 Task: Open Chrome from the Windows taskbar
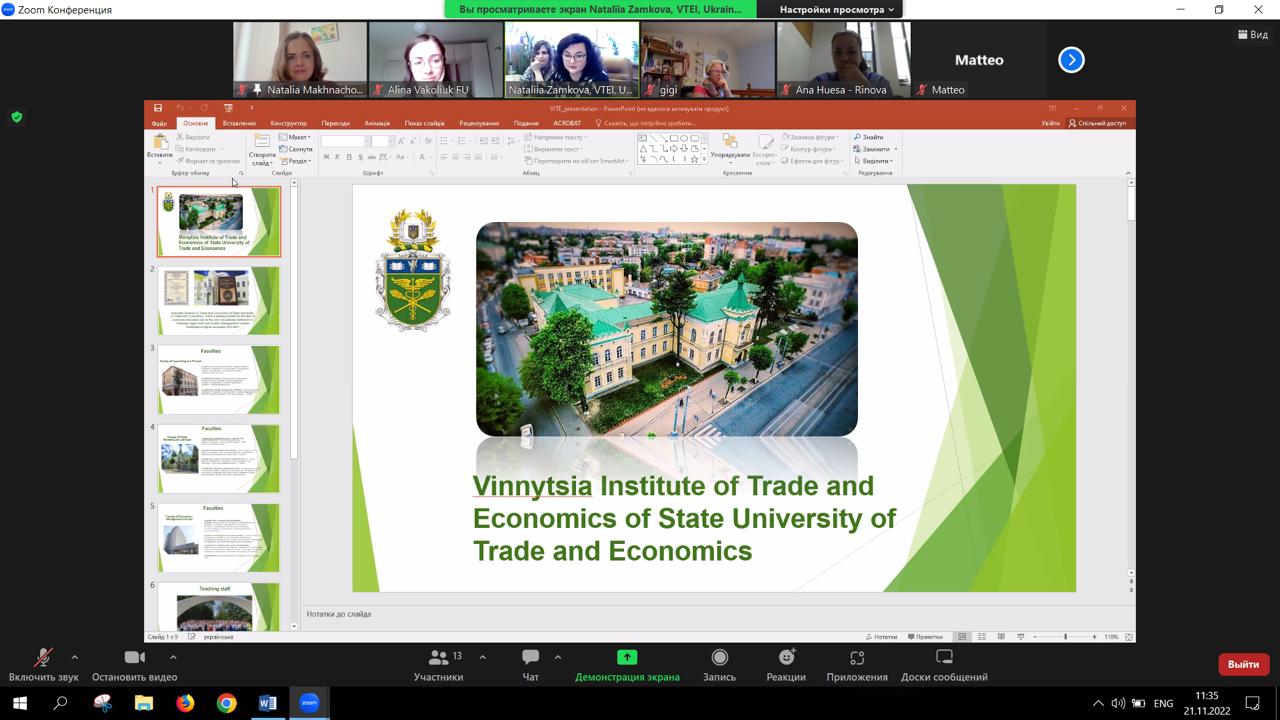(226, 703)
